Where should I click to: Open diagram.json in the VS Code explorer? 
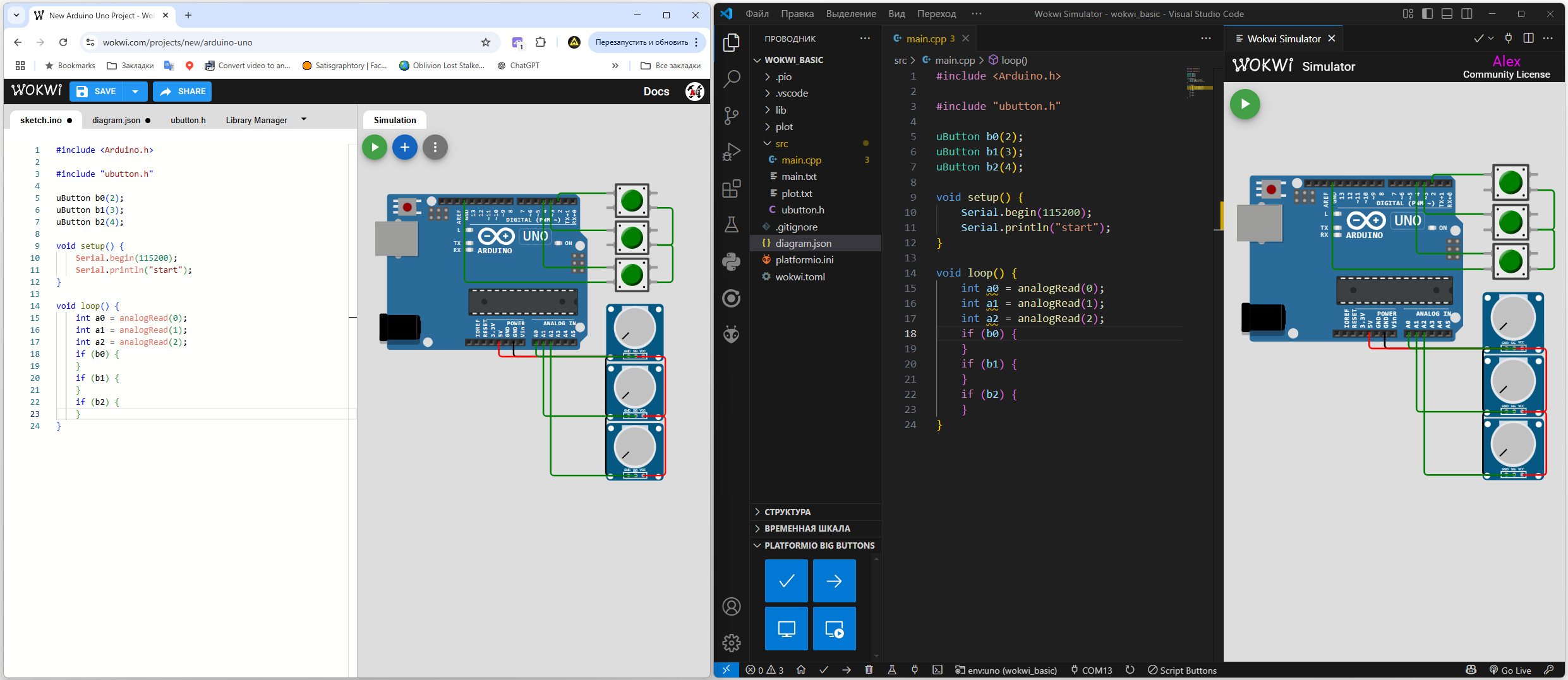tap(815, 243)
